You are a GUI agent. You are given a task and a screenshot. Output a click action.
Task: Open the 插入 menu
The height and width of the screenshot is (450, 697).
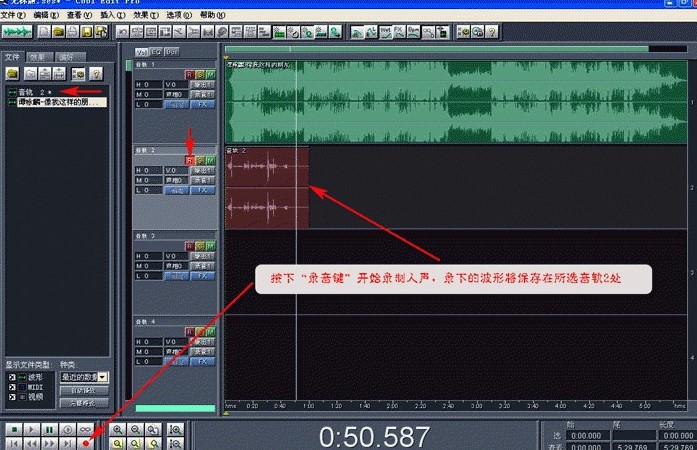(113, 15)
